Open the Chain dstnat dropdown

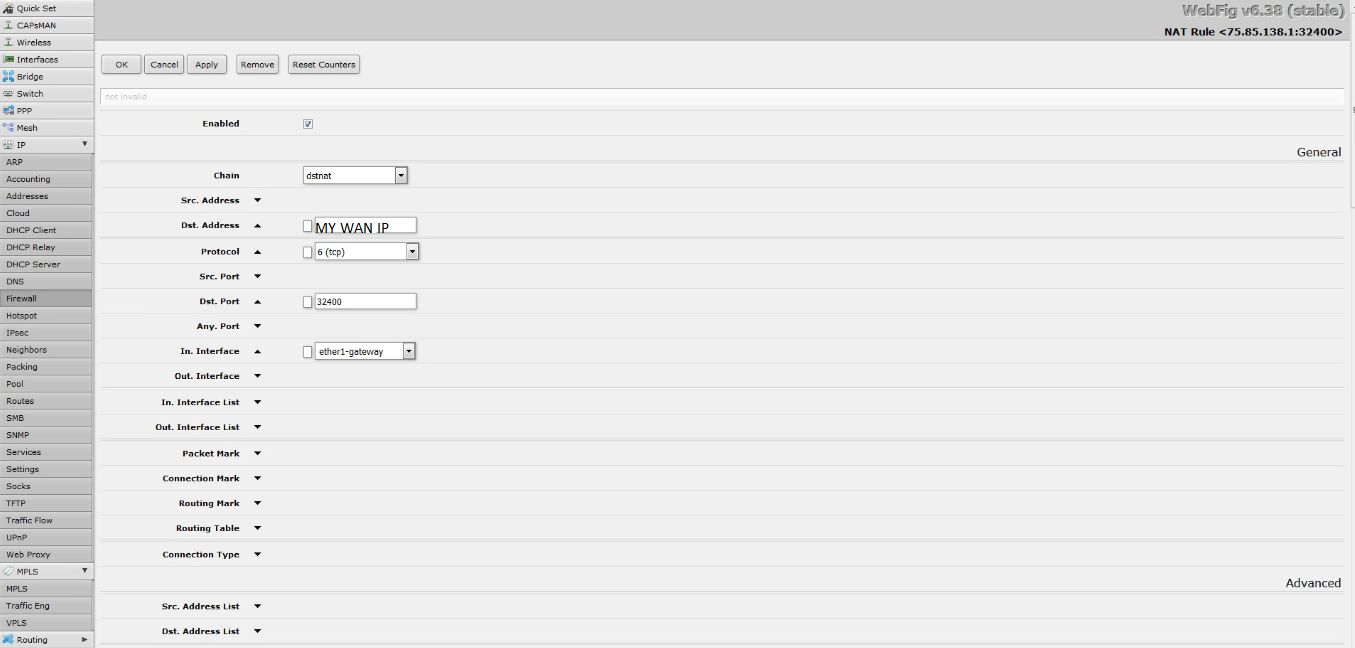[x=401, y=175]
